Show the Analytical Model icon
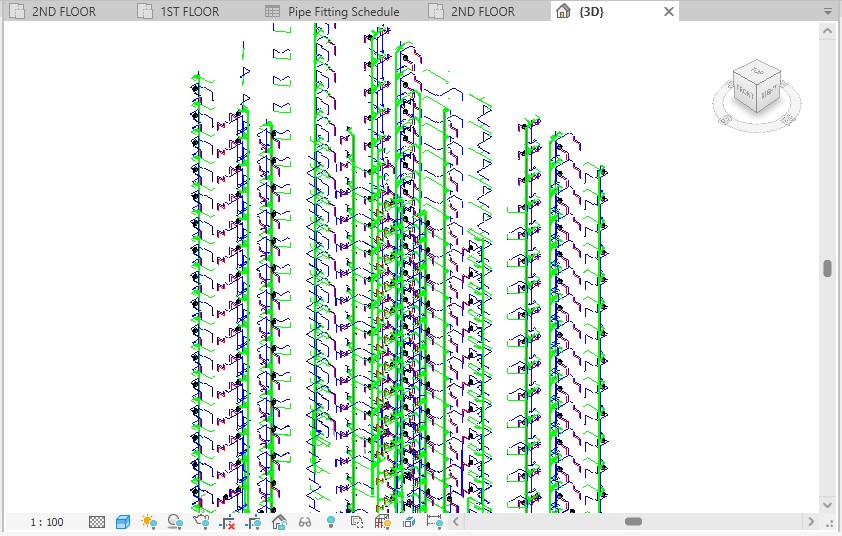 382,521
